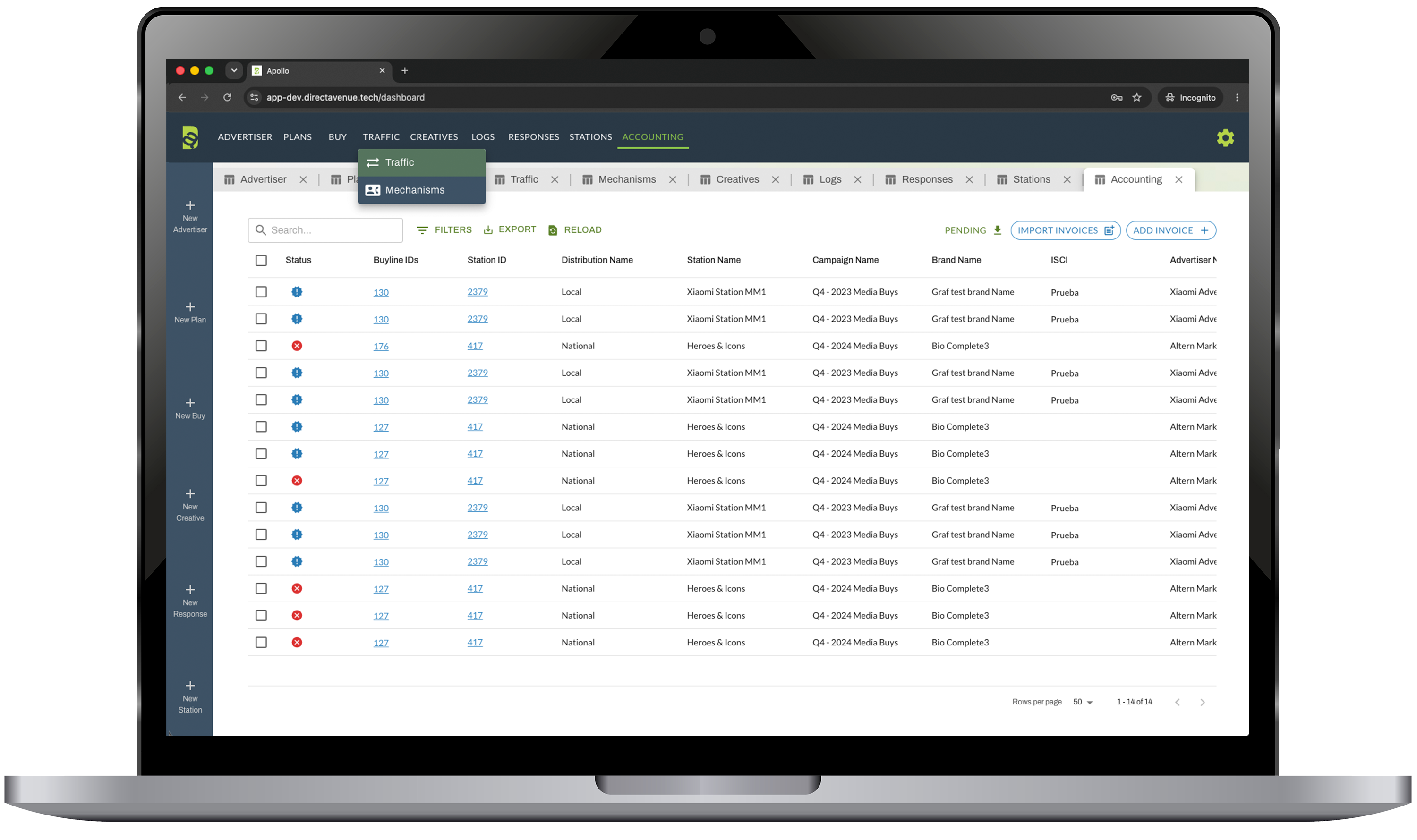Click the browser address bar URL
This screenshot has width=1417, height=840.
(345, 97)
